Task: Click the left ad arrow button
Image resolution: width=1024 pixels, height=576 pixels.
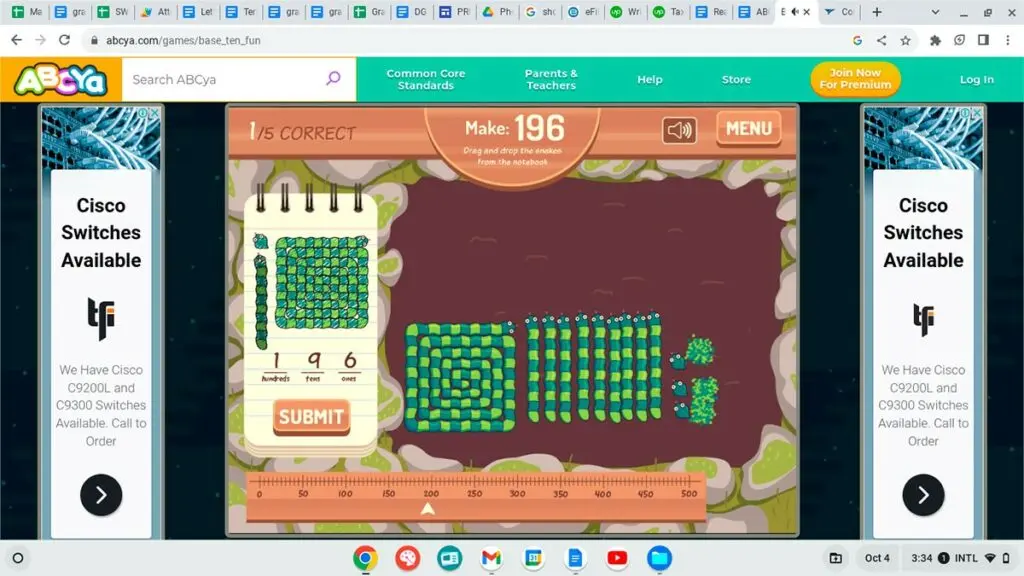Action: (x=101, y=495)
